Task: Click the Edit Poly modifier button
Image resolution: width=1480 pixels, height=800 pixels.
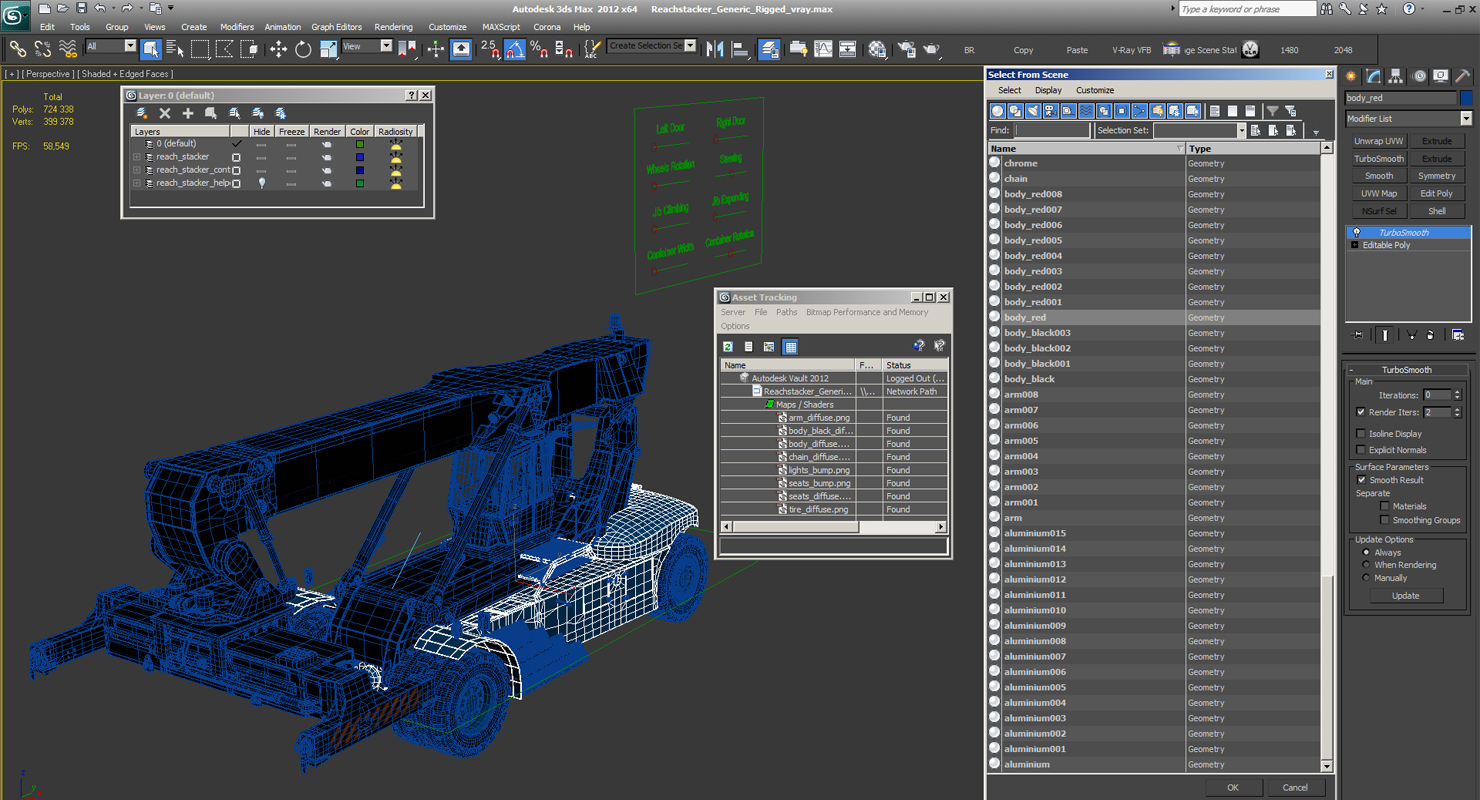Action: coord(1437,194)
